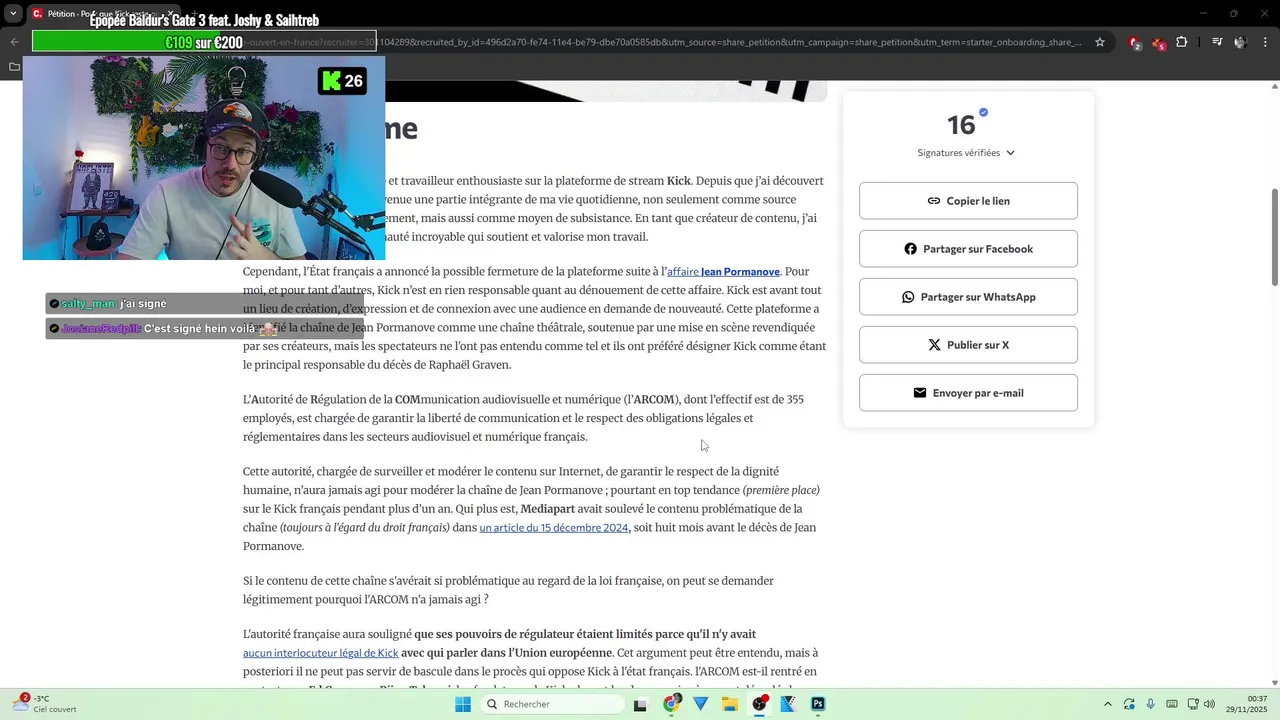Image resolution: width=1280 pixels, height=720 pixels.
Task: Open the extensions puzzle-piece menu
Action: 1182,42
